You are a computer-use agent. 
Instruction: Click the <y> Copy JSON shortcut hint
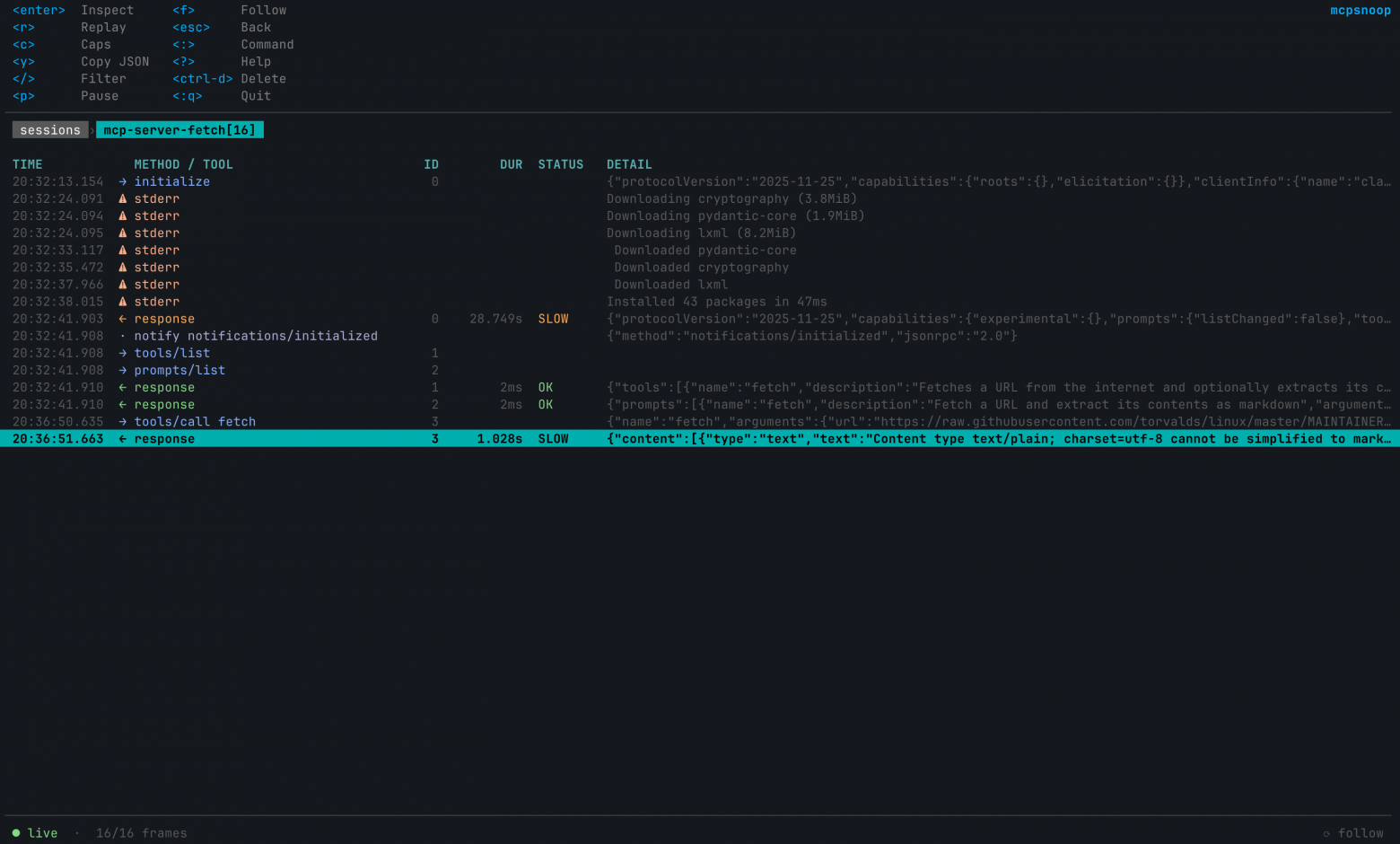click(81, 61)
